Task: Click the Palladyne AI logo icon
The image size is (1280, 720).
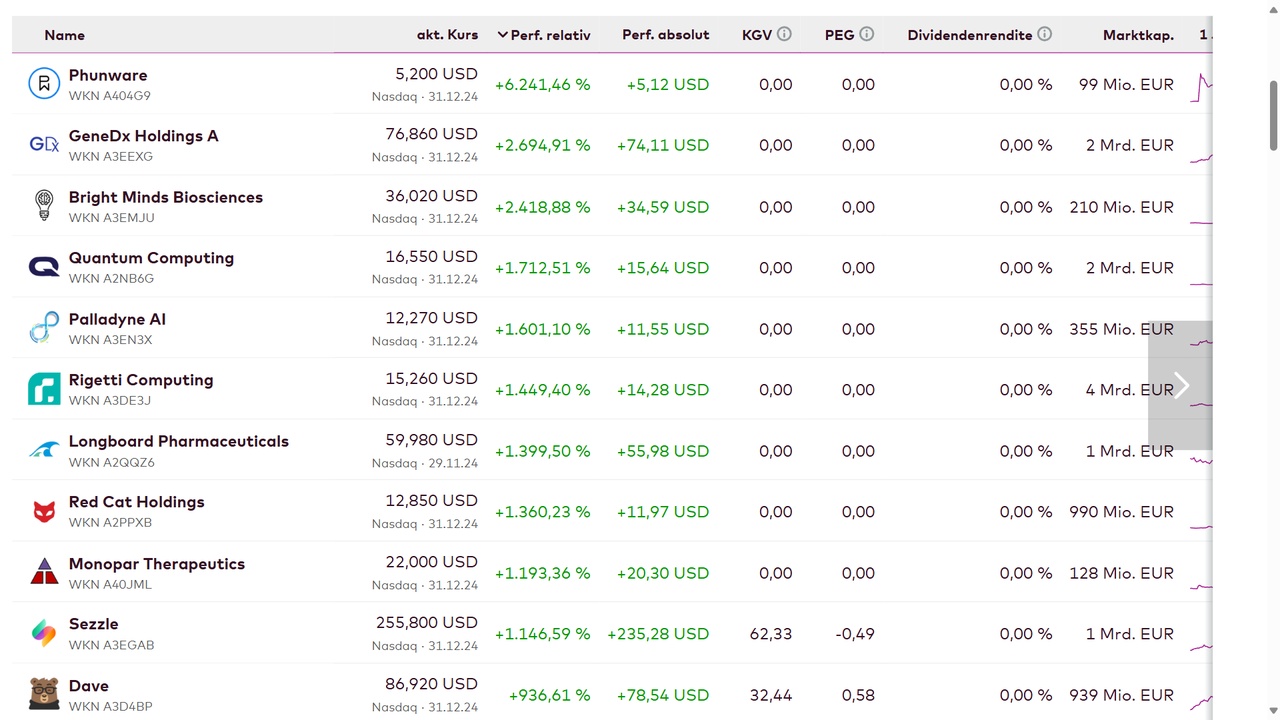Action: (x=44, y=328)
